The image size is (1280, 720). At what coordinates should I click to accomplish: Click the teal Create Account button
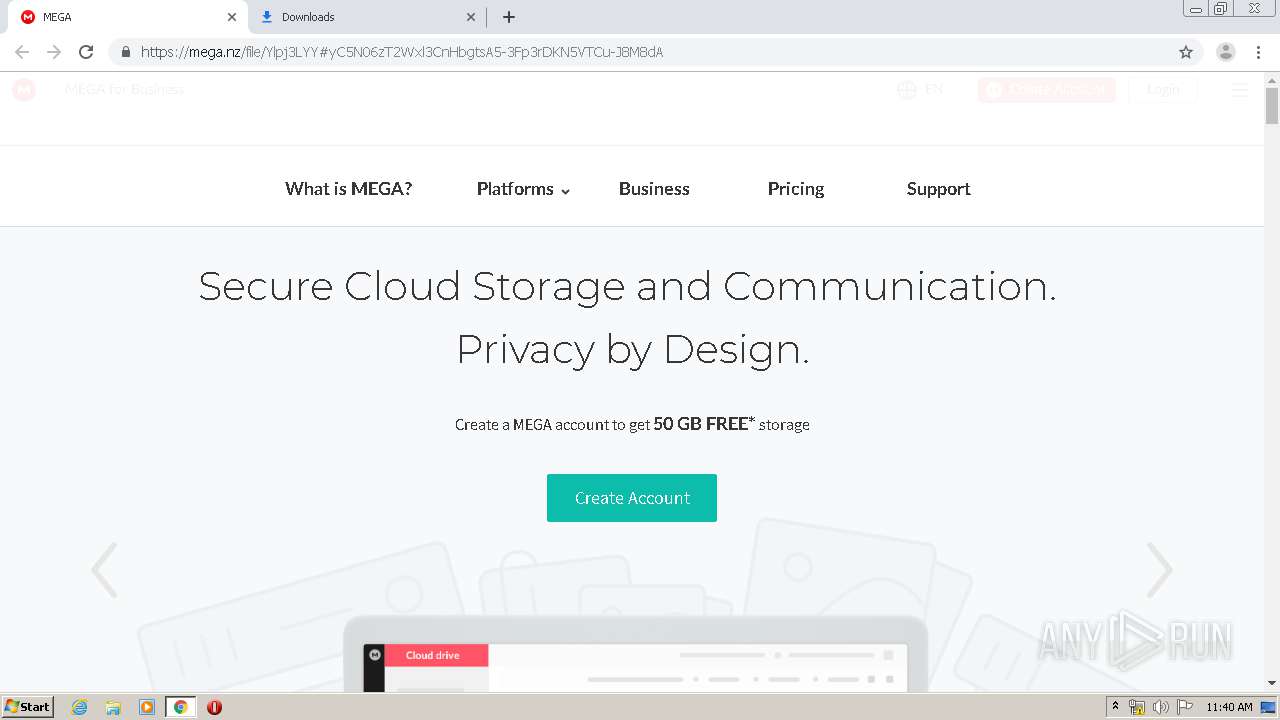coord(632,498)
